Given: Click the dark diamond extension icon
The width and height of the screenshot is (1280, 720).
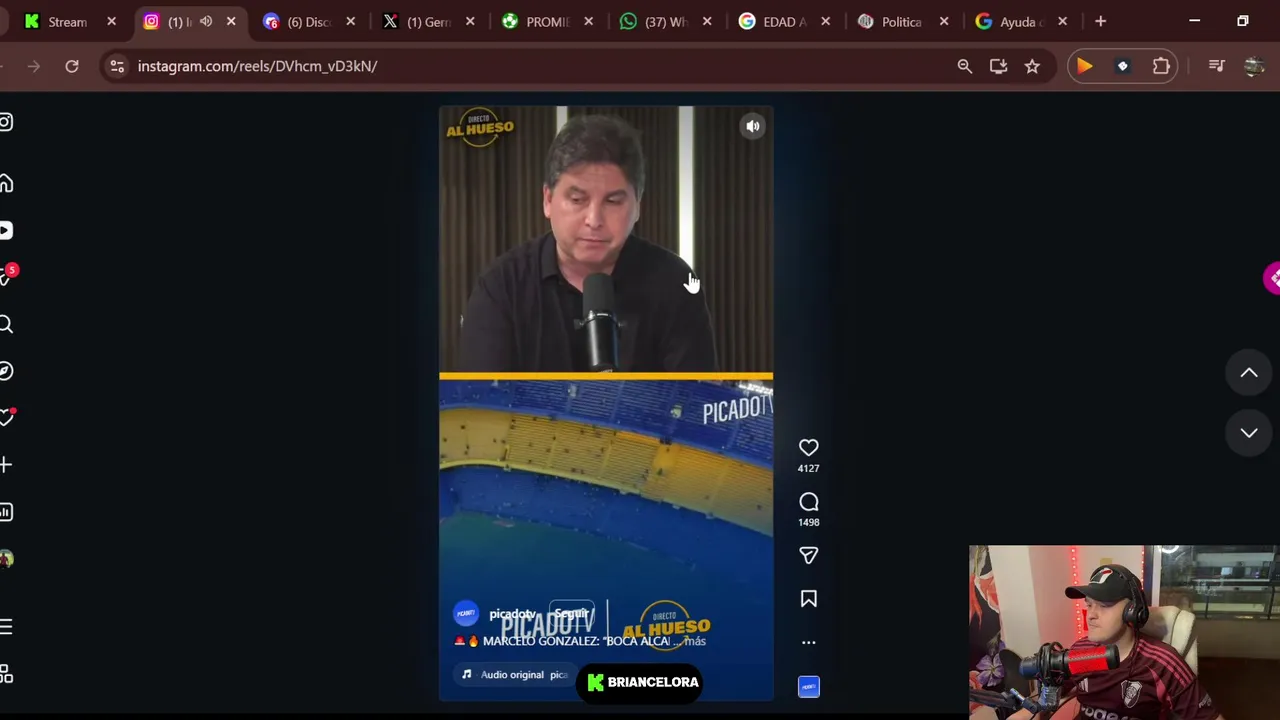Looking at the screenshot, I should point(1122,66).
